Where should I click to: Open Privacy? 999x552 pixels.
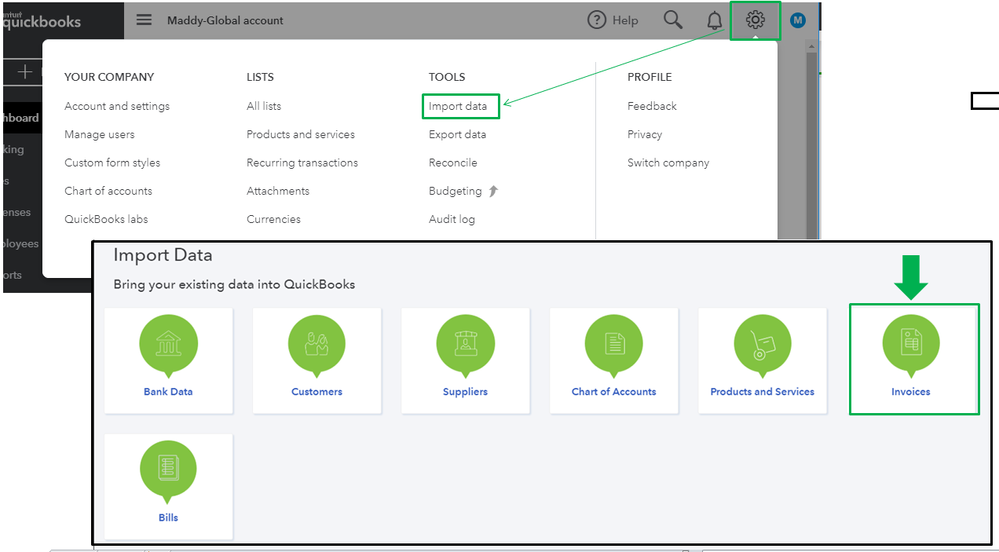(x=645, y=134)
